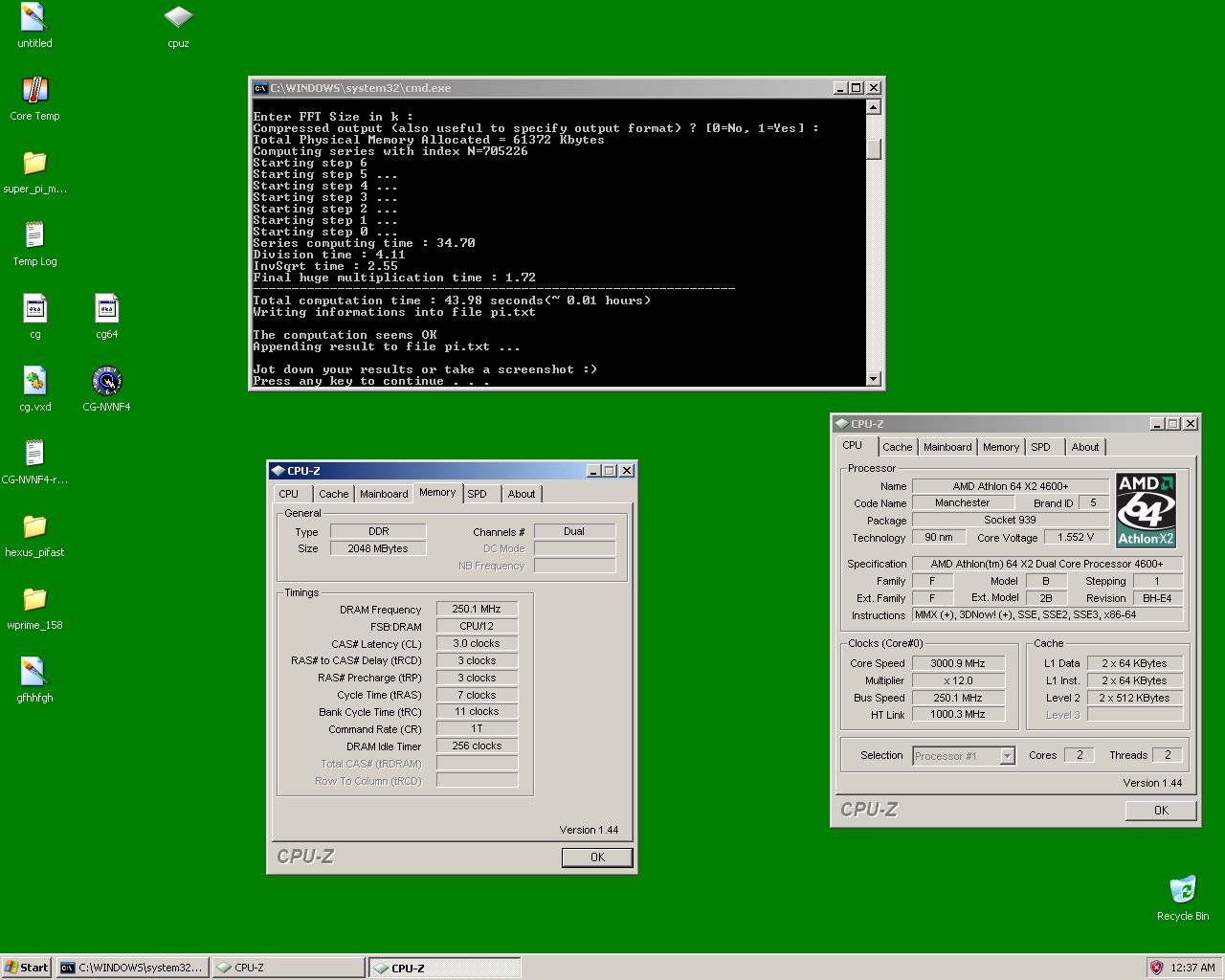Click the Multiplier x 12.0 value
Viewport: 1225px width, 980px height.
point(958,680)
